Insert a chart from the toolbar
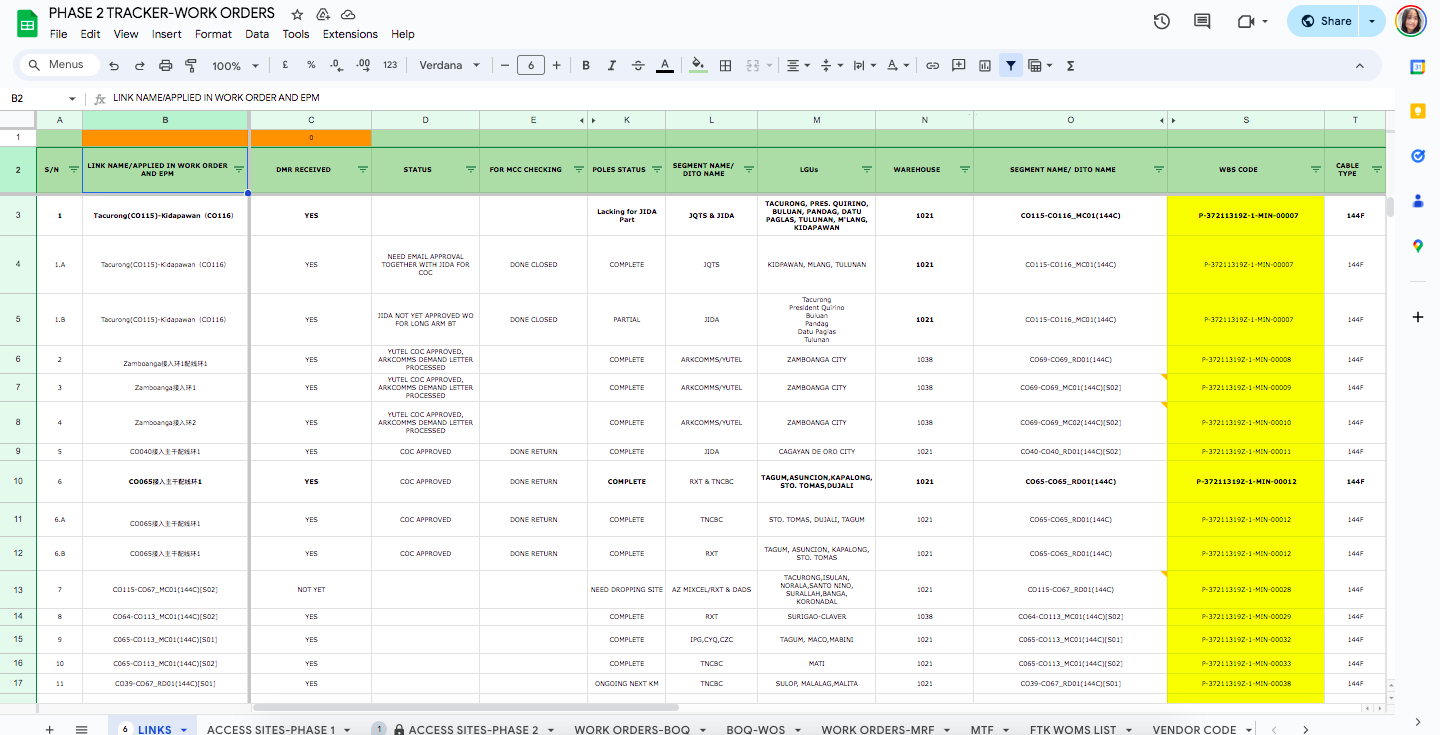The width and height of the screenshot is (1440, 735). pos(985,65)
